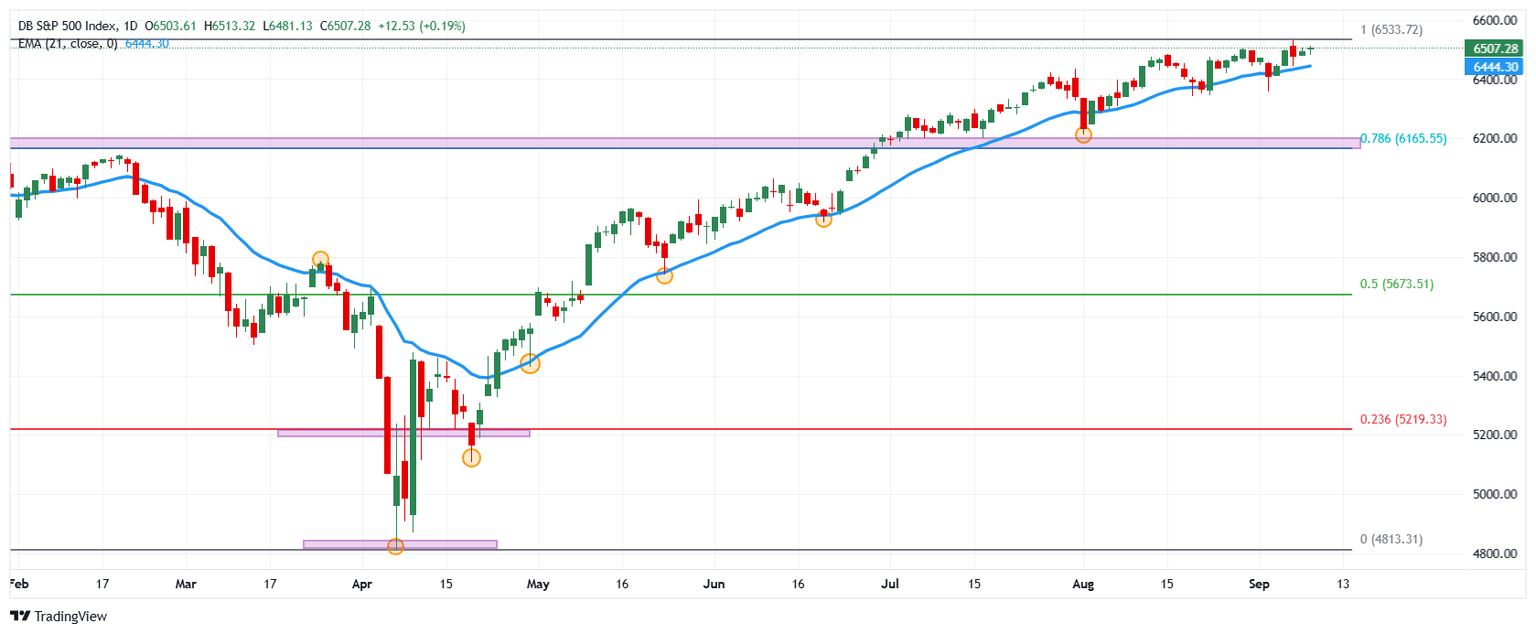Screen dimensions: 1536x634
Task: Click the green 6507.28 price tag on axis
Action: [x=1494, y=48]
